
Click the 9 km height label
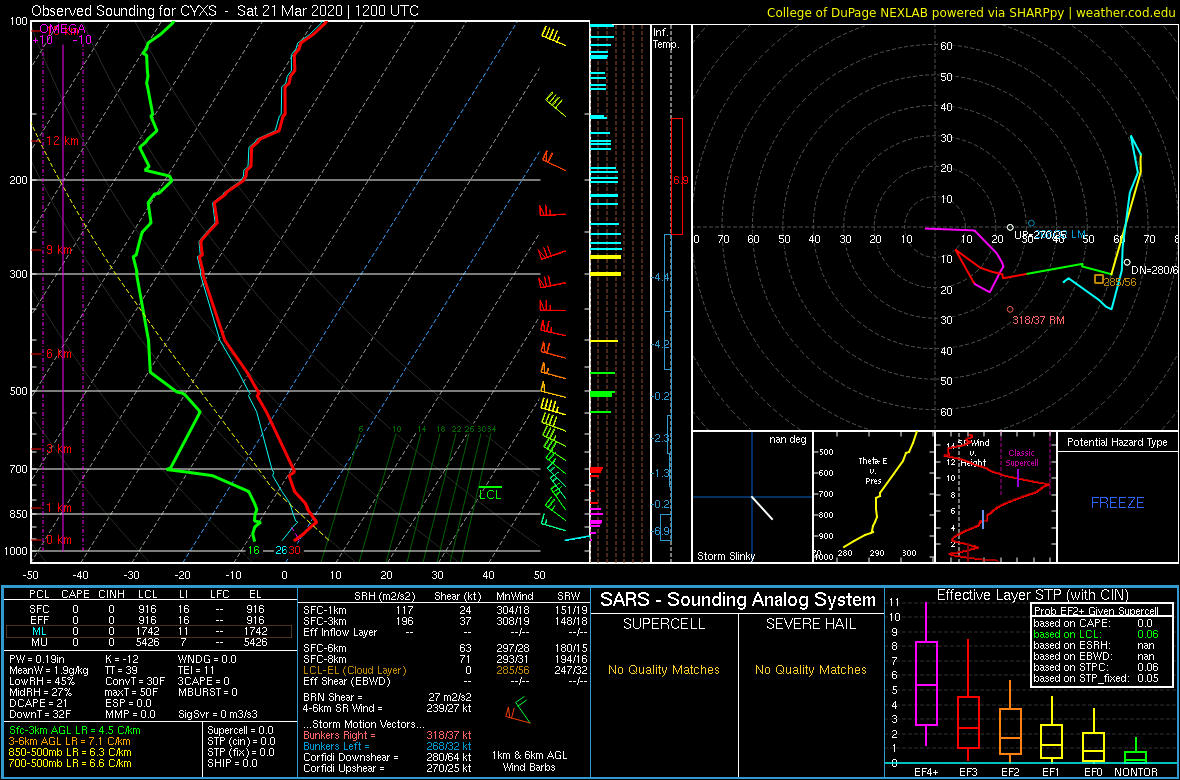[61, 249]
